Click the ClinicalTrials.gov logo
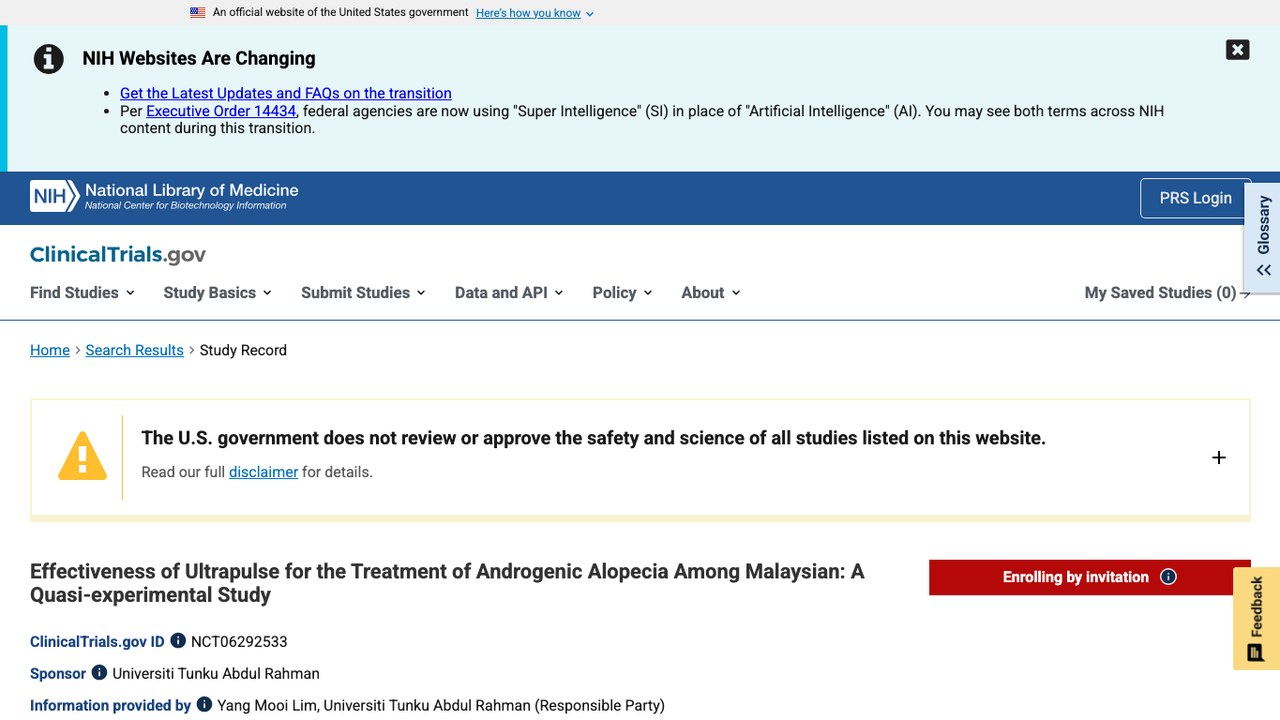Image resolution: width=1280 pixels, height=720 pixels. pyautogui.click(x=118, y=254)
